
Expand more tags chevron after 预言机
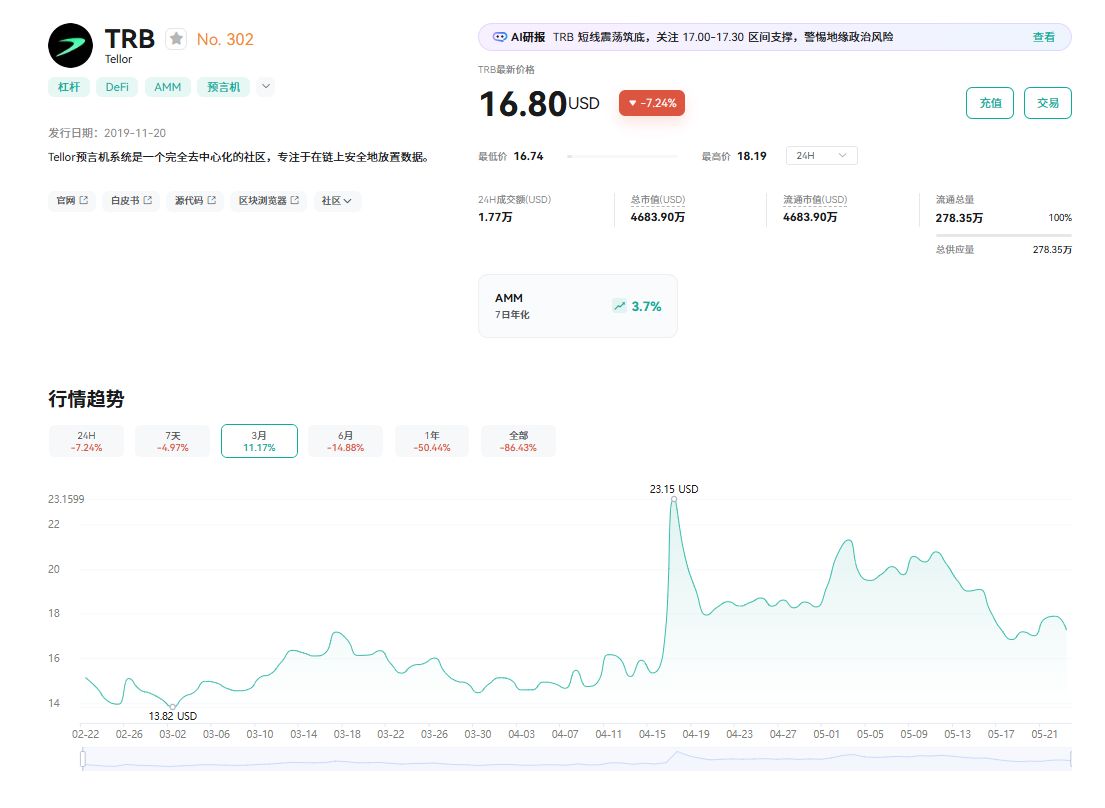[266, 87]
